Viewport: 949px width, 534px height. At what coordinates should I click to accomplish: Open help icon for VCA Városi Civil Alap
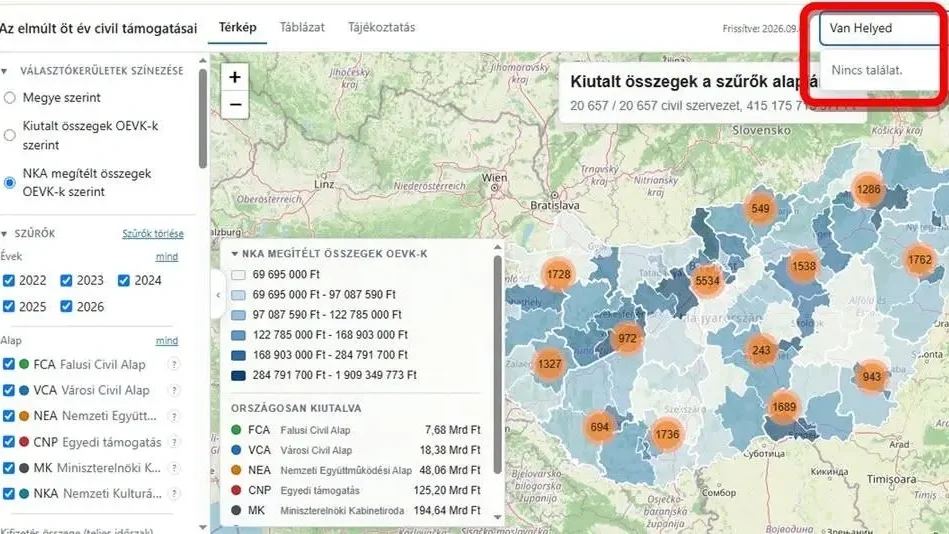point(174,391)
